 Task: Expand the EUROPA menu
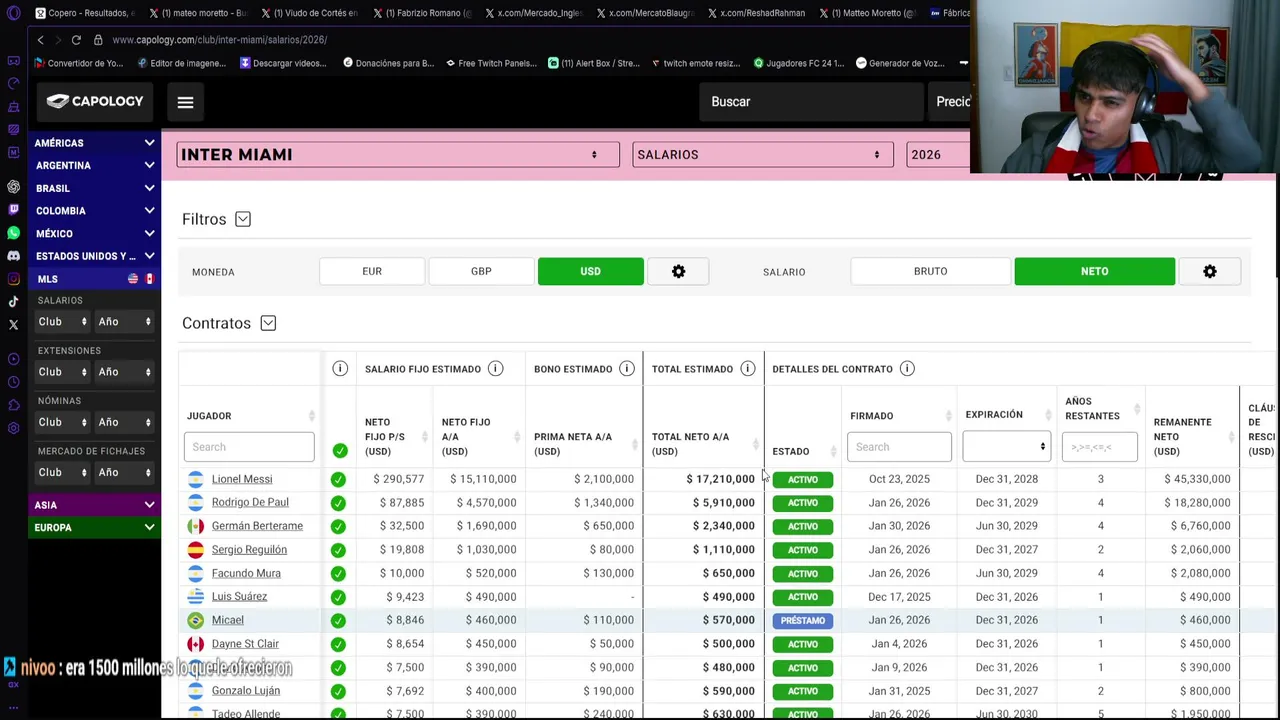coord(94,528)
